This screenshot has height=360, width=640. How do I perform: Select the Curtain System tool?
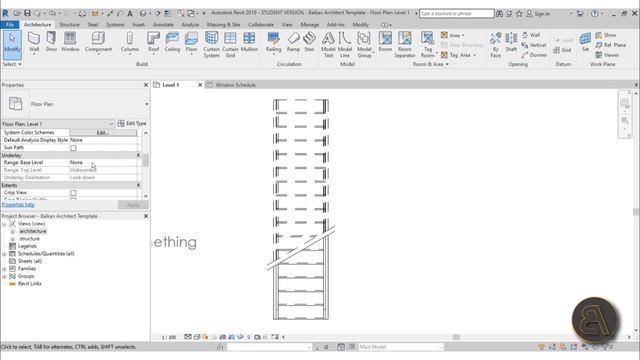point(211,45)
